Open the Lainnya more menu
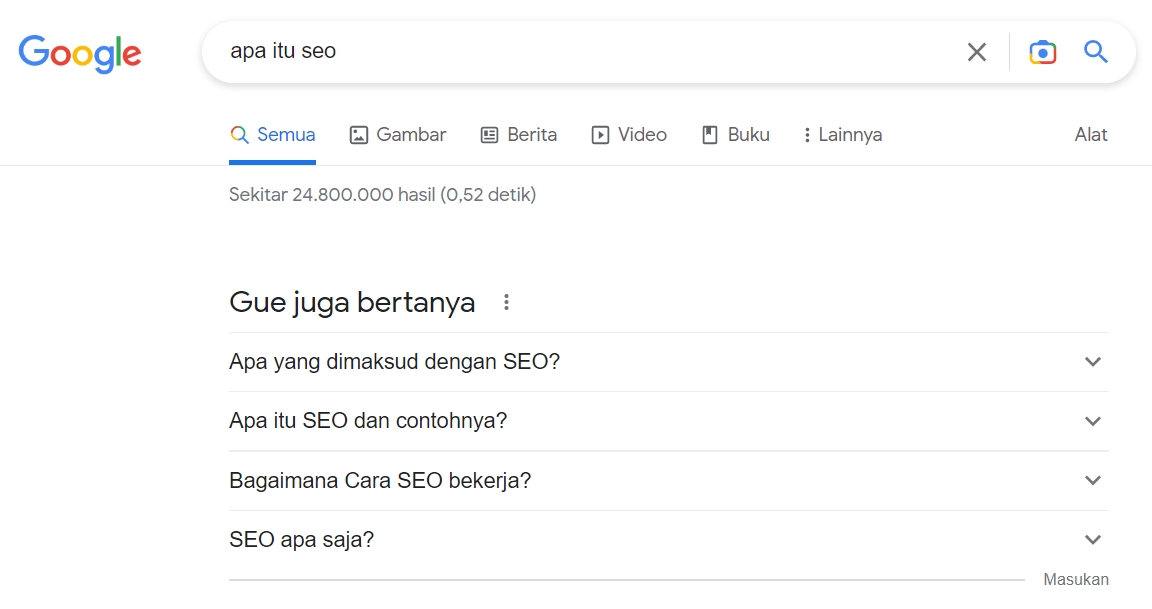The image size is (1152, 609). pos(842,135)
